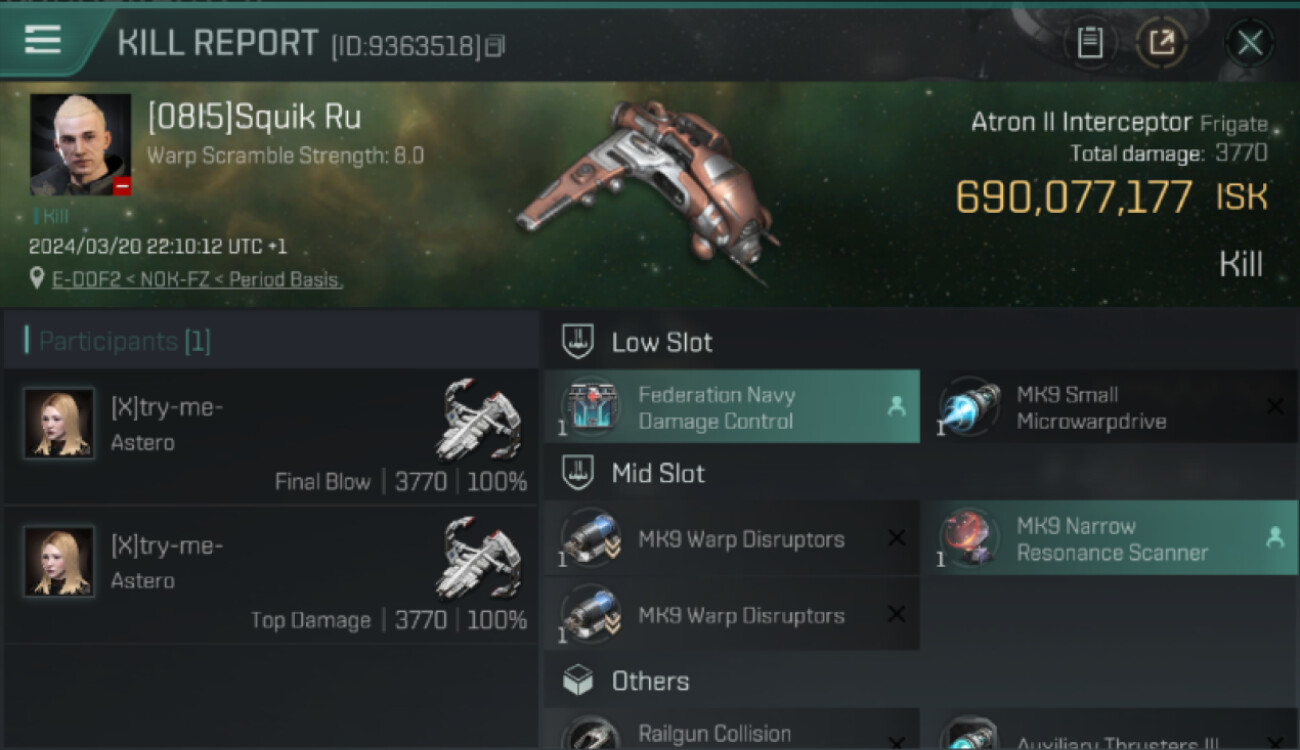Click the first MK9 Warp Disruptors icon
This screenshot has height=750, width=1300.
click(x=590, y=539)
